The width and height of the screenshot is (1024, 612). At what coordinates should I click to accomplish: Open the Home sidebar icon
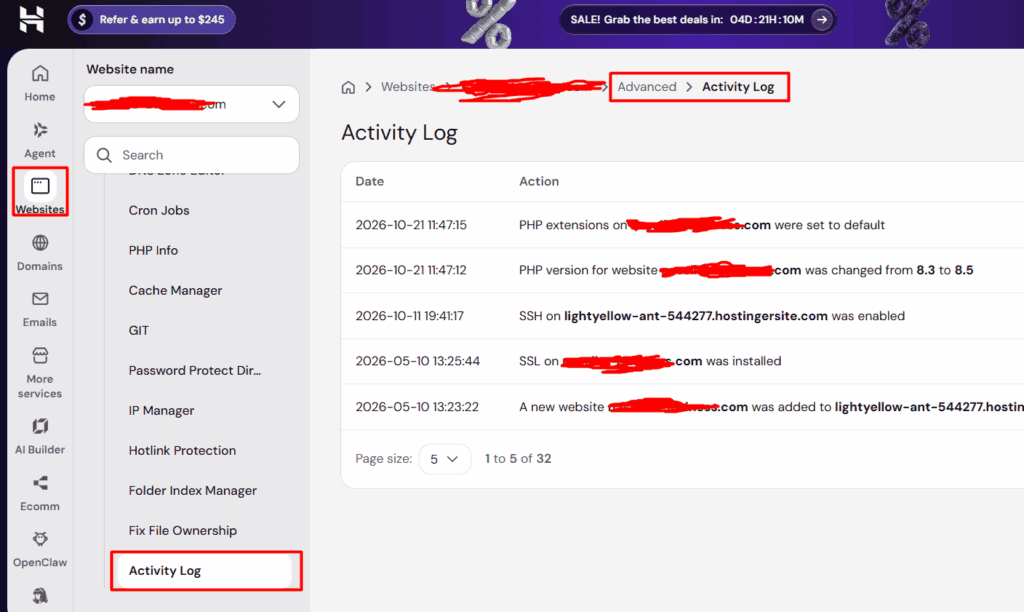coord(40,73)
